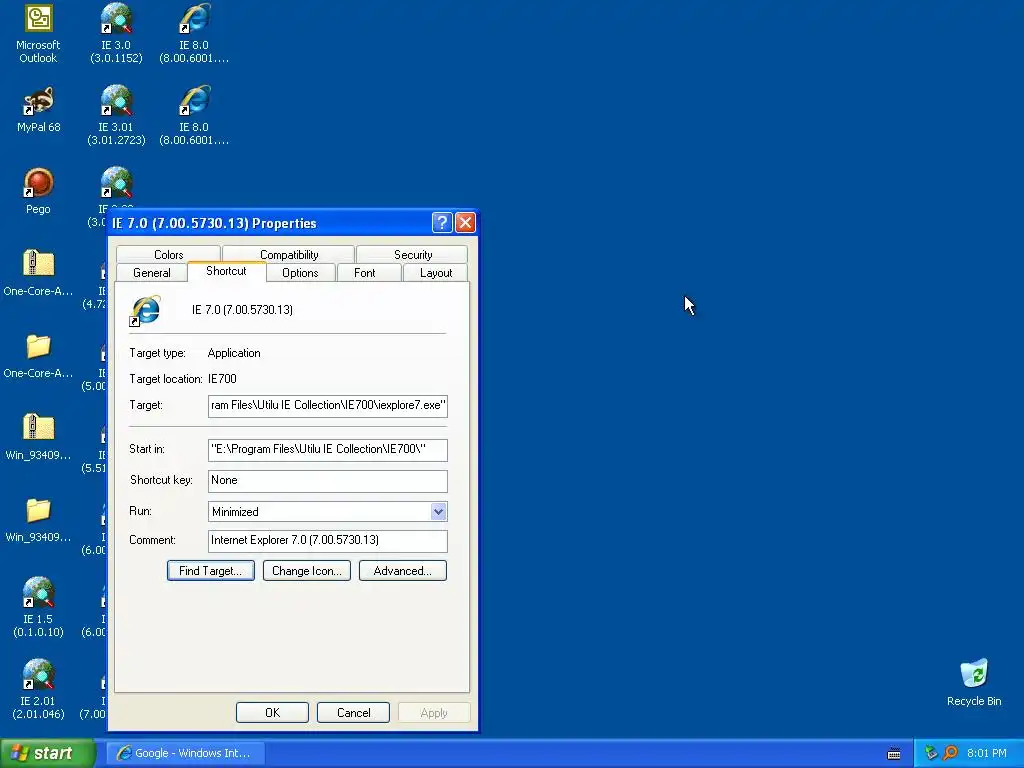Close the IE 7.0 Properties dialog
Image resolution: width=1024 pixels, height=768 pixels.
point(465,223)
